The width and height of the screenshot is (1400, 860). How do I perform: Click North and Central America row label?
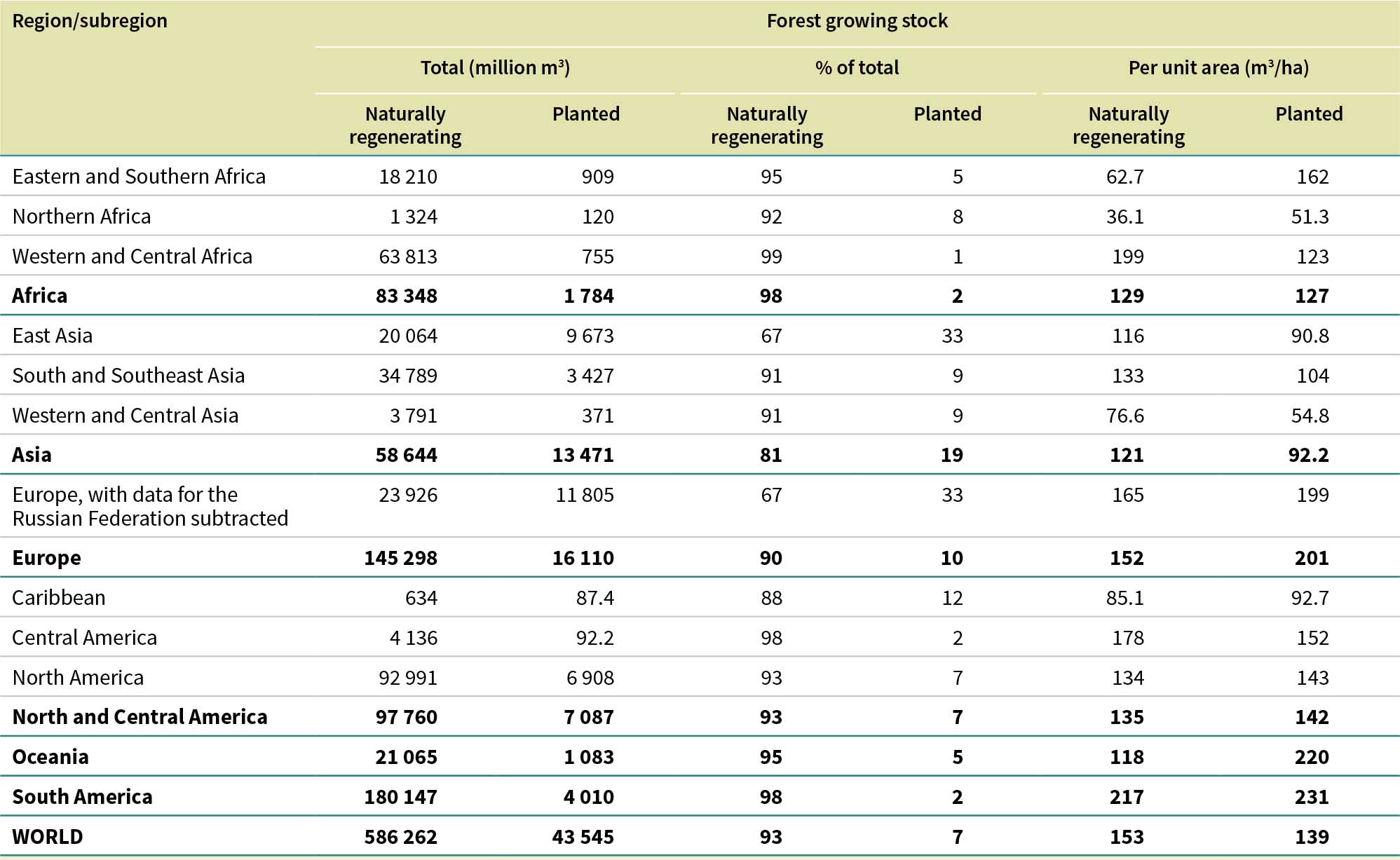140,717
